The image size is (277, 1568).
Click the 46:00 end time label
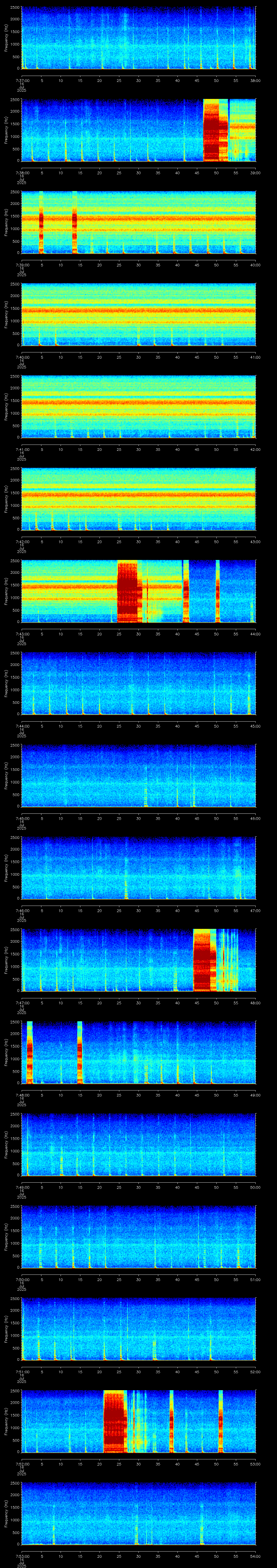click(x=256, y=818)
